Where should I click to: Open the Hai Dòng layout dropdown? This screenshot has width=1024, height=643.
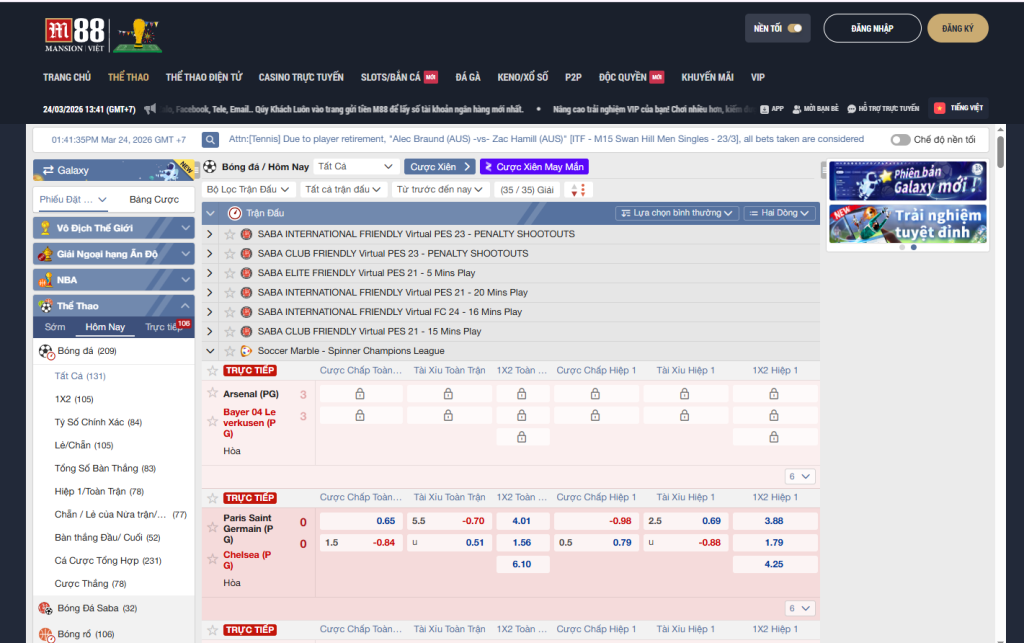[x=779, y=213]
